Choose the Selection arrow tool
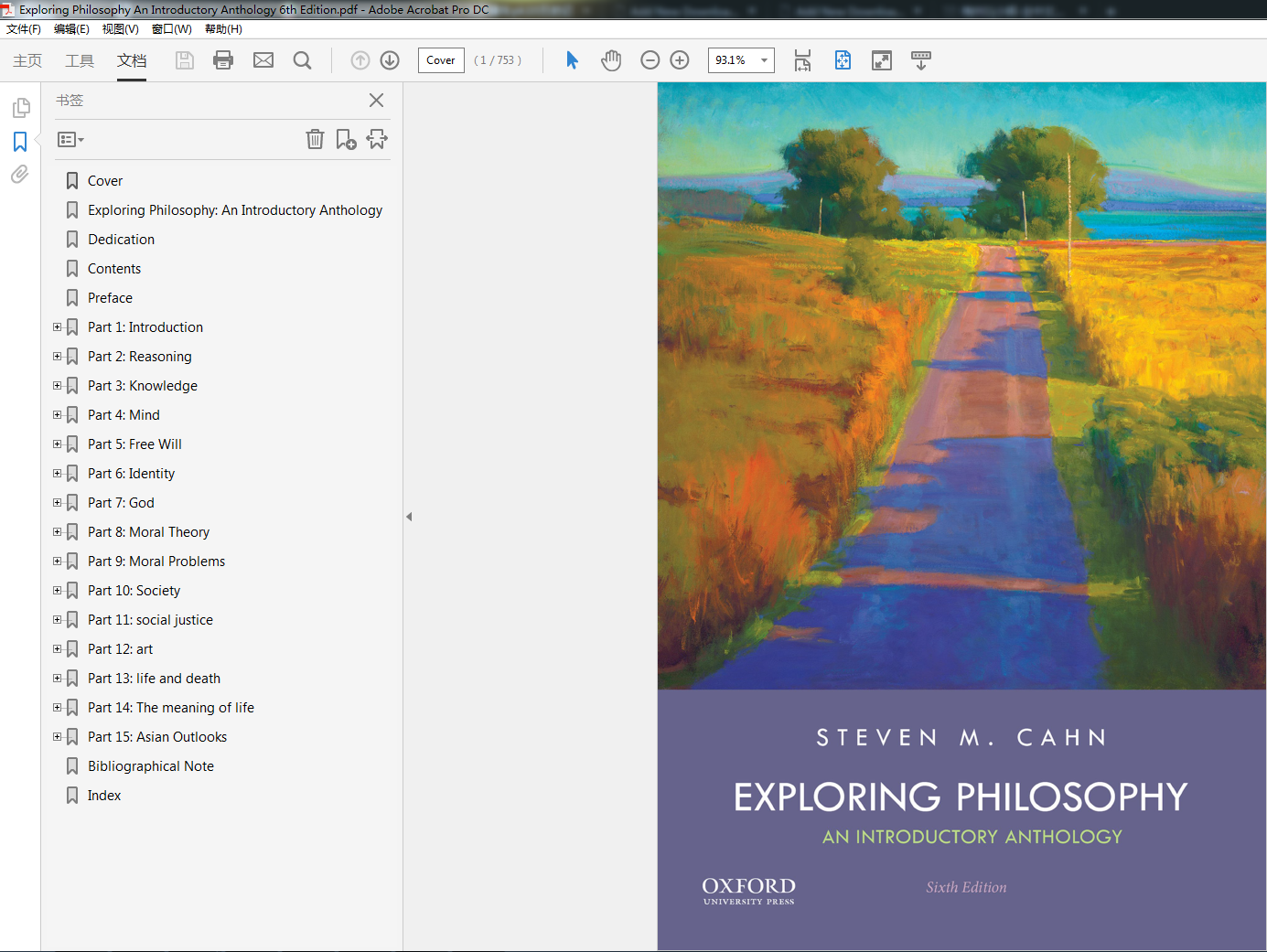The image size is (1267, 952). pos(573,60)
